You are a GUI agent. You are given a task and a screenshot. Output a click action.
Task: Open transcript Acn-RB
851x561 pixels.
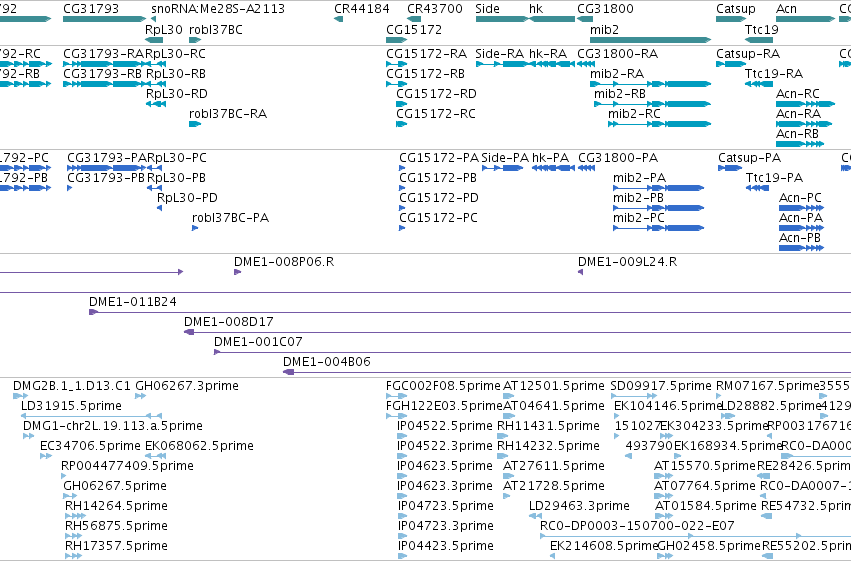797,134
